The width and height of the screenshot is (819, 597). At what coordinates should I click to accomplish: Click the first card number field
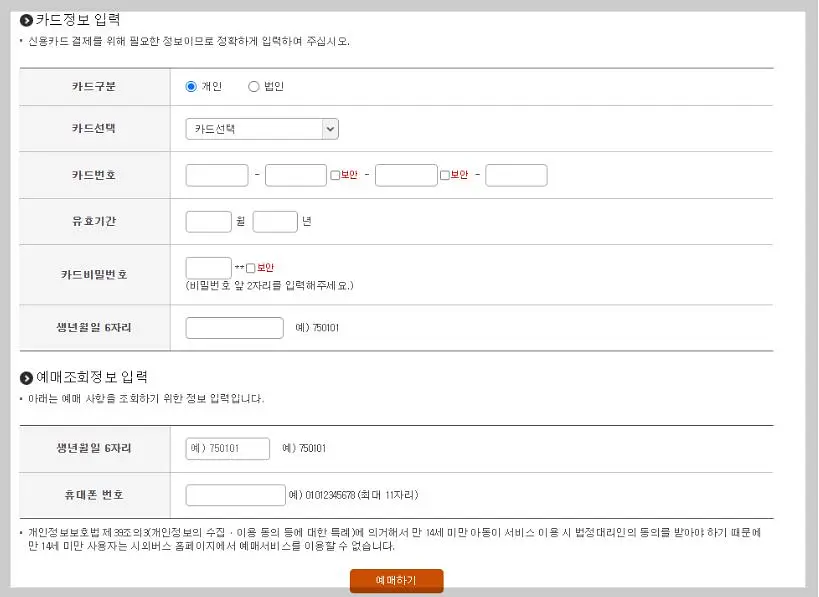click(x=217, y=175)
